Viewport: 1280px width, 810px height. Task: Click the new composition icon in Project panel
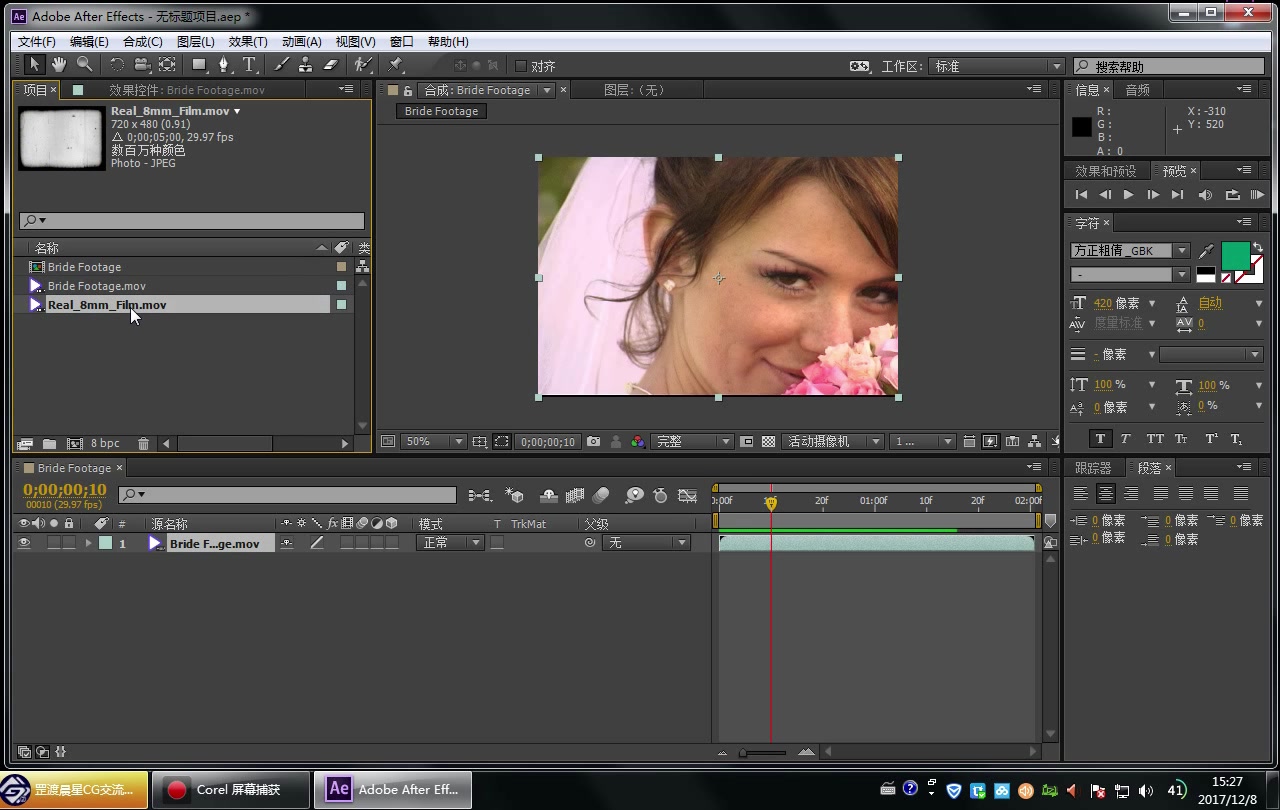pyautogui.click(x=75, y=443)
